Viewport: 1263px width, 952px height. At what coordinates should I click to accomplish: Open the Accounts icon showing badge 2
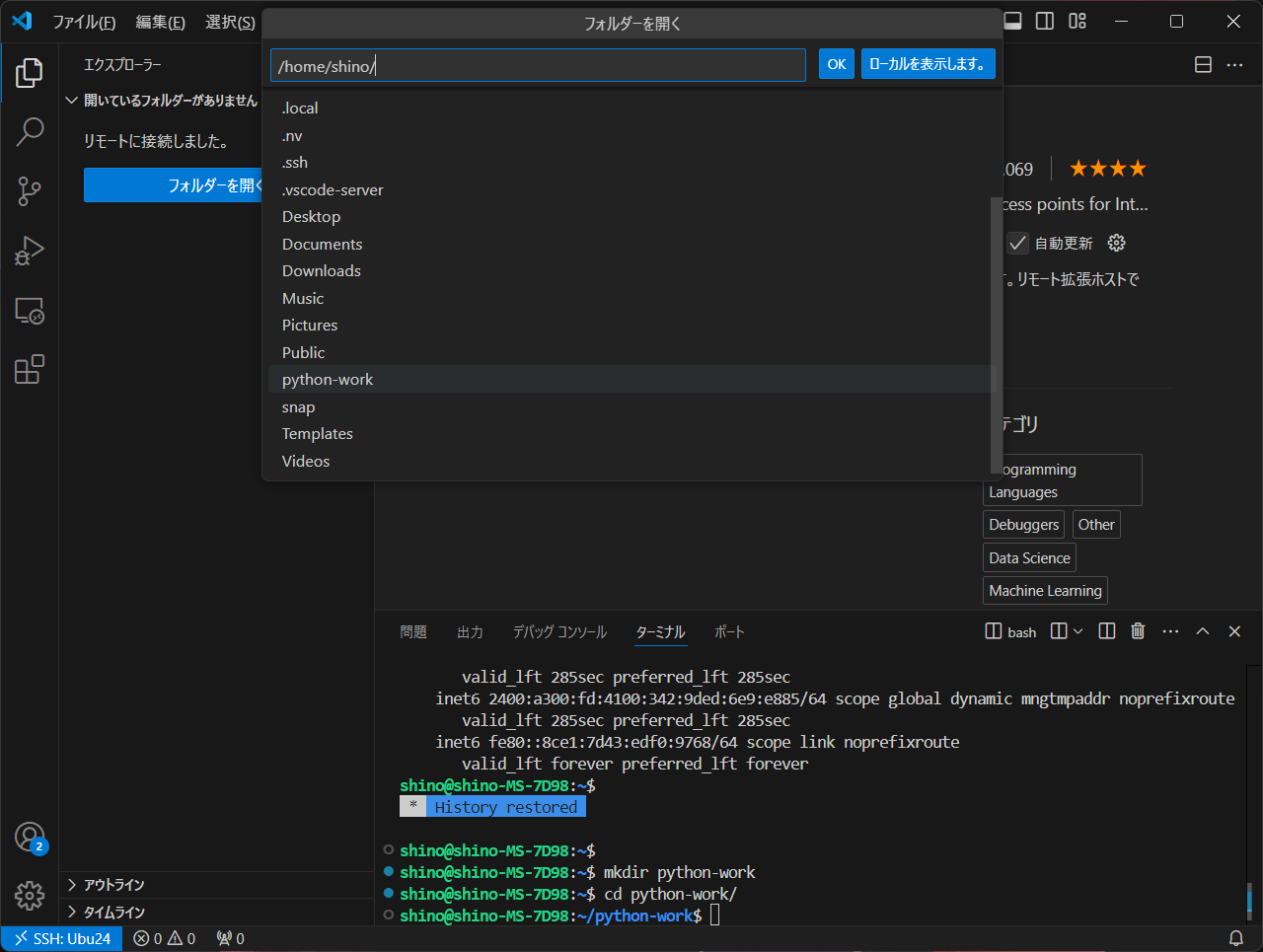point(30,834)
